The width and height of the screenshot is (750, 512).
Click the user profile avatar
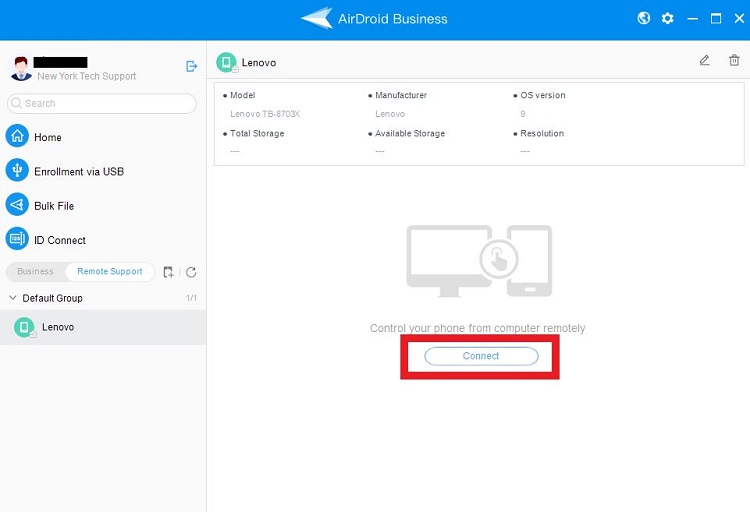pos(20,68)
